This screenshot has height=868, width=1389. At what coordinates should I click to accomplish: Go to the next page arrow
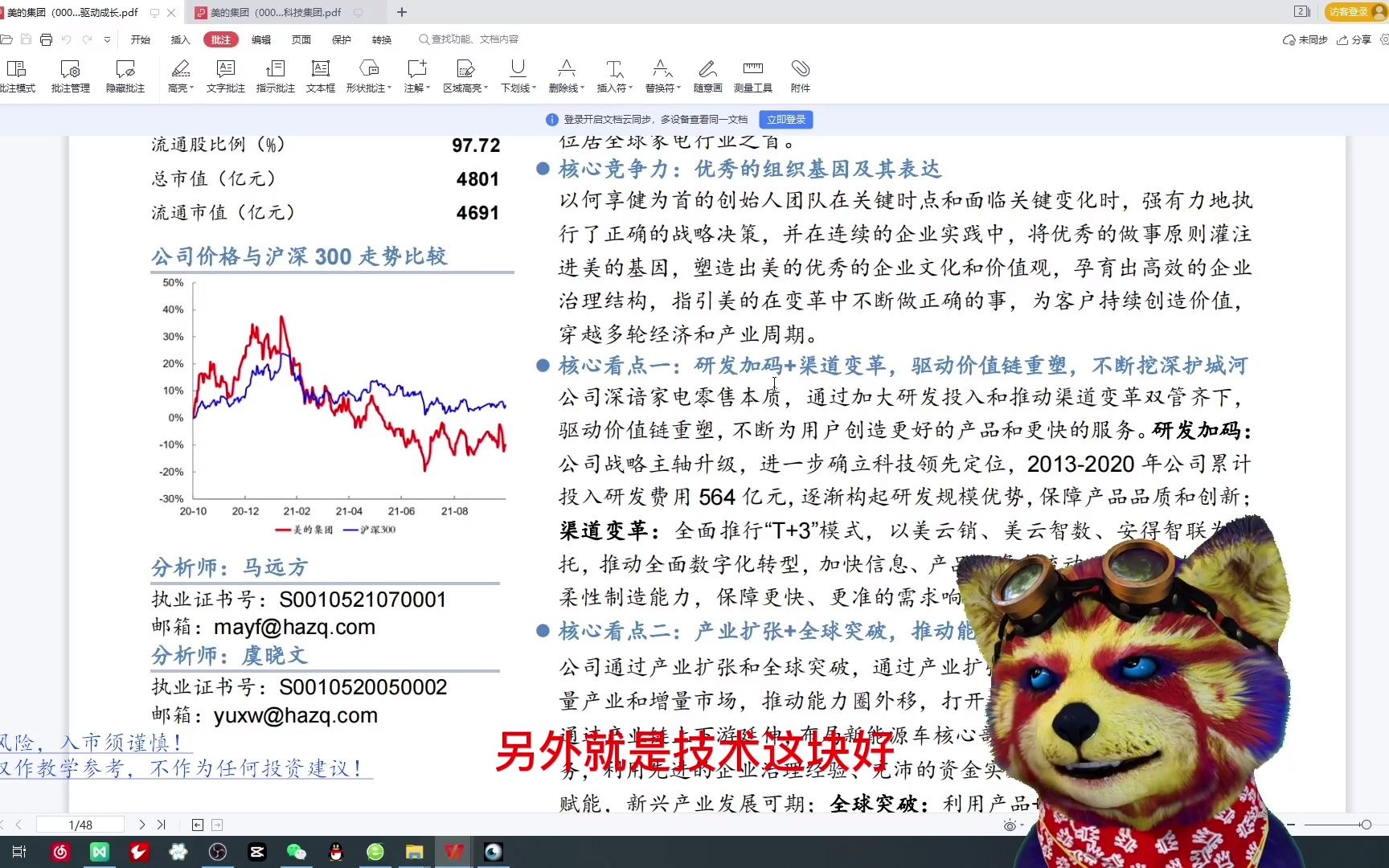click(x=141, y=825)
